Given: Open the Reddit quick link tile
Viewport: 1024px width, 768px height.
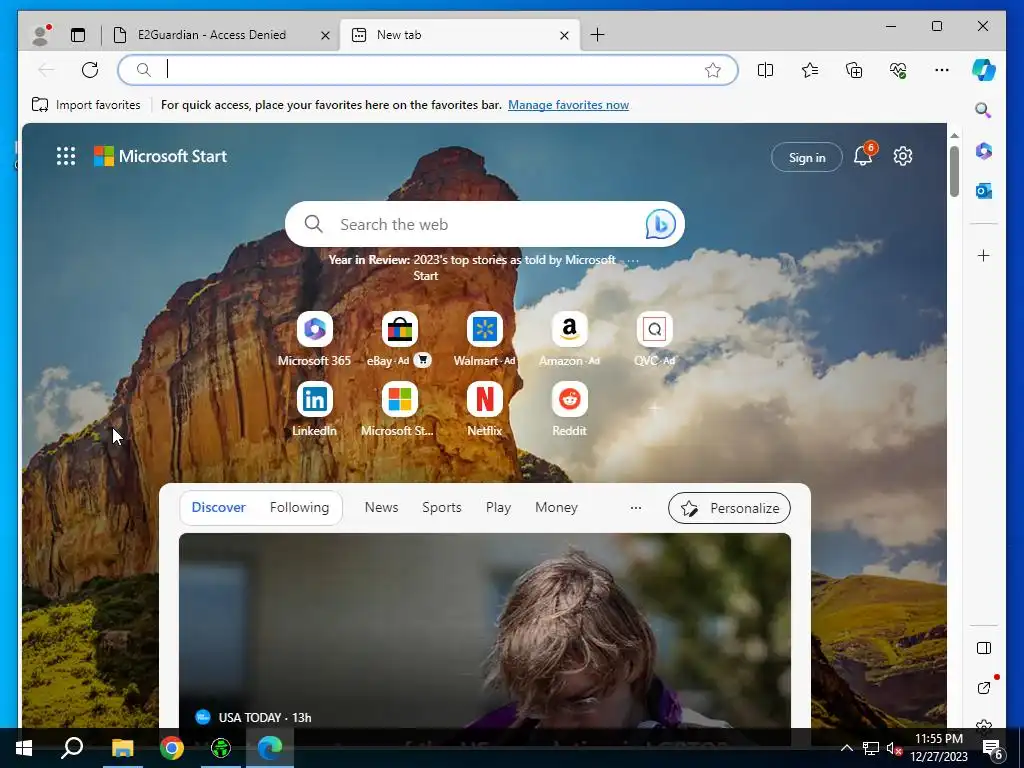Looking at the screenshot, I should [x=569, y=409].
